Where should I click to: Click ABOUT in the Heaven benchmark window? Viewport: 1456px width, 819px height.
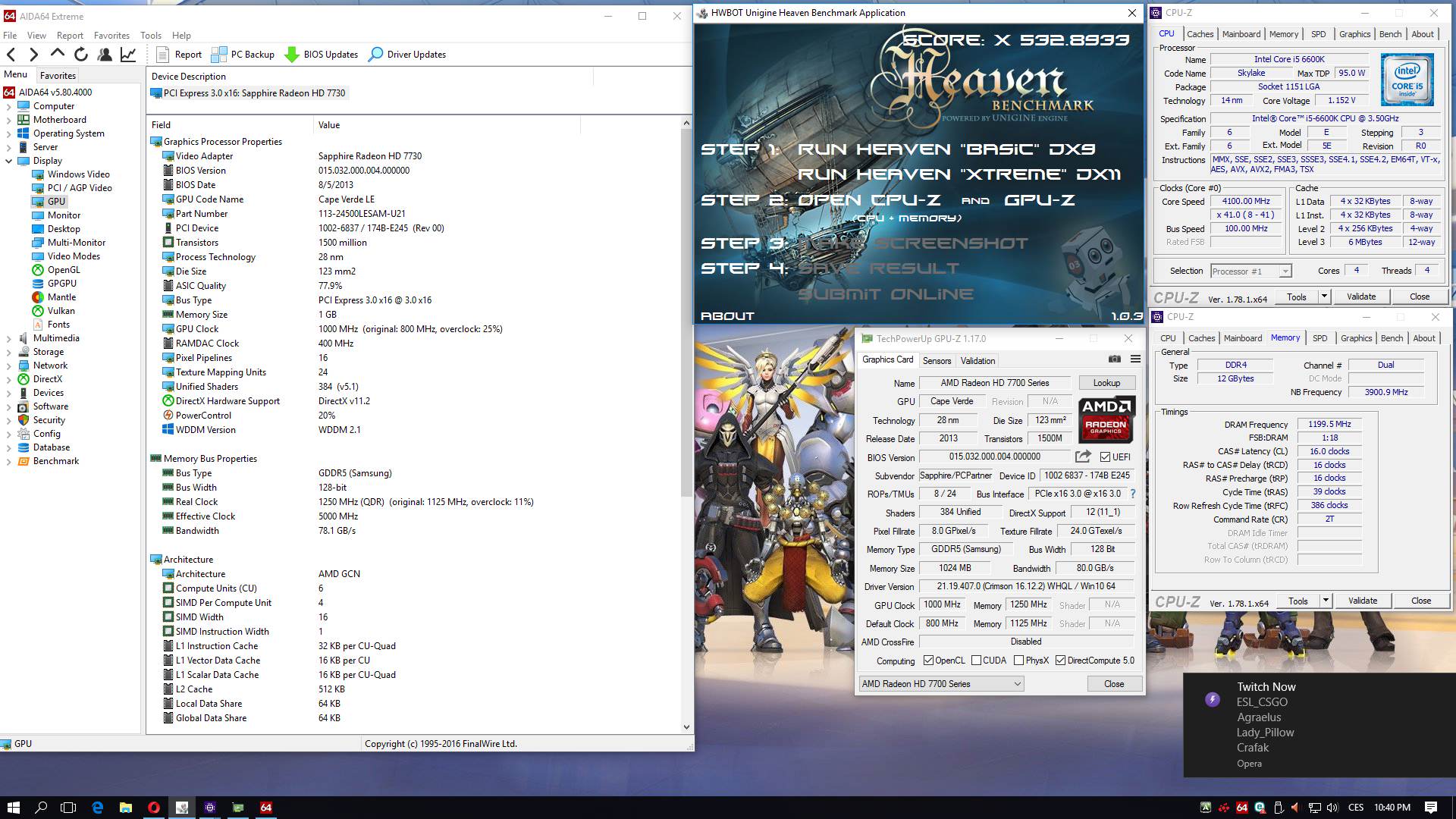pos(727,316)
